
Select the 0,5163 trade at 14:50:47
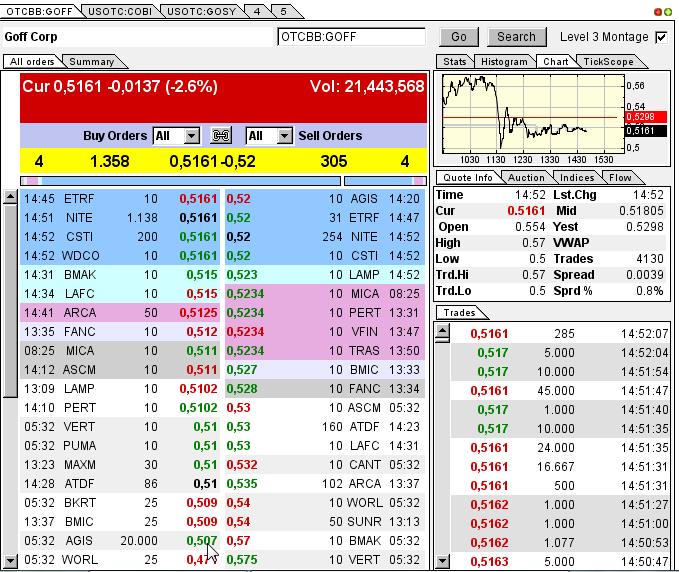(560, 561)
